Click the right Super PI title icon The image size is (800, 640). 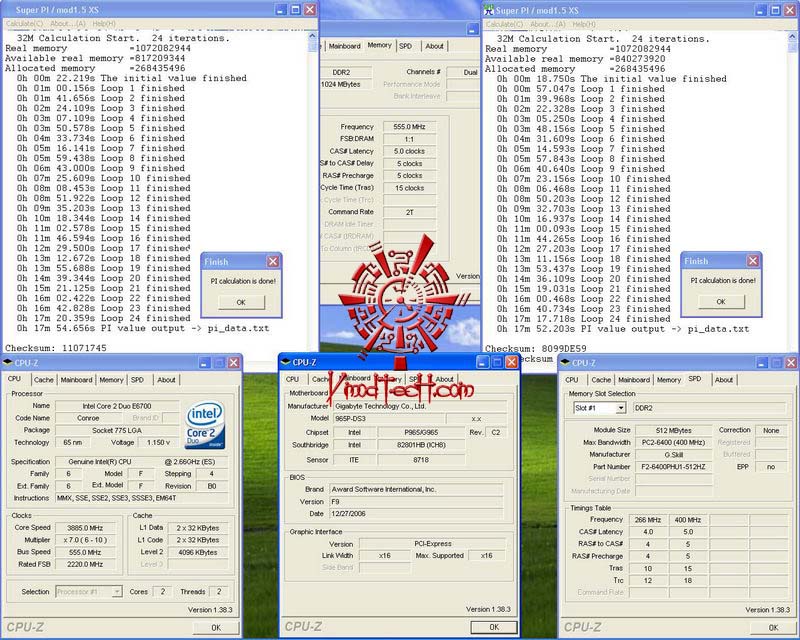(489, 10)
